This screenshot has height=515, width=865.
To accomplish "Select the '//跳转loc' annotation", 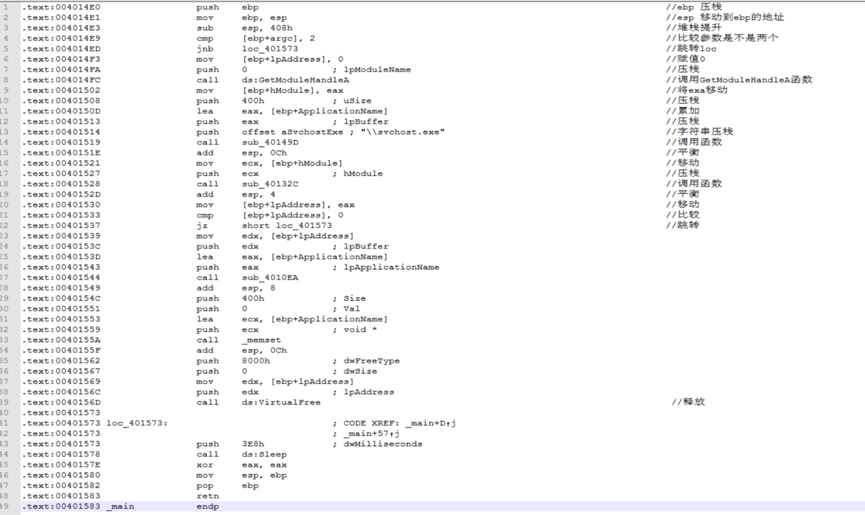I will click(691, 49).
